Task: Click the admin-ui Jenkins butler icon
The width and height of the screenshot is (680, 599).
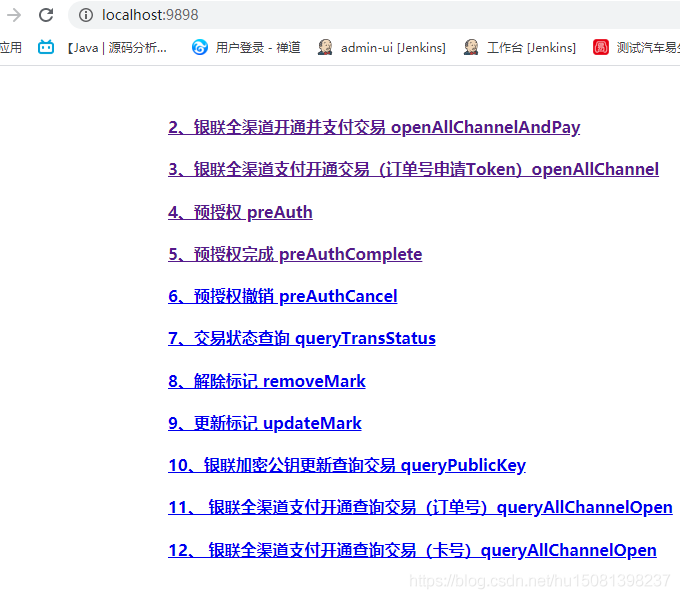Action: [325, 47]
